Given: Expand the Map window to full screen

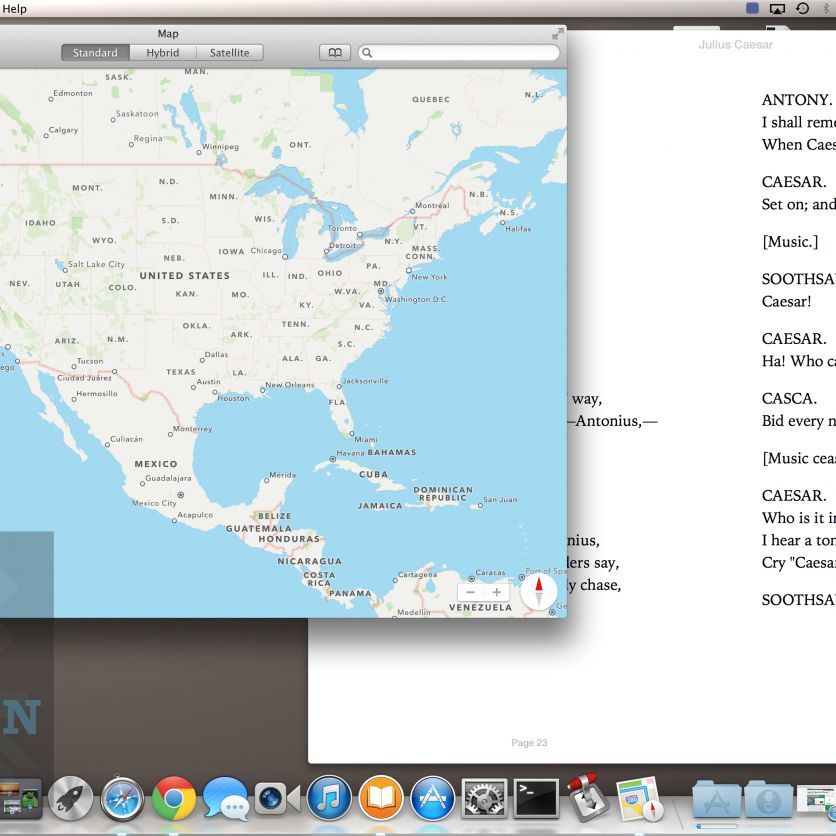Looking at the screenshot, I should pyautogui.click(x=556, y=34).
